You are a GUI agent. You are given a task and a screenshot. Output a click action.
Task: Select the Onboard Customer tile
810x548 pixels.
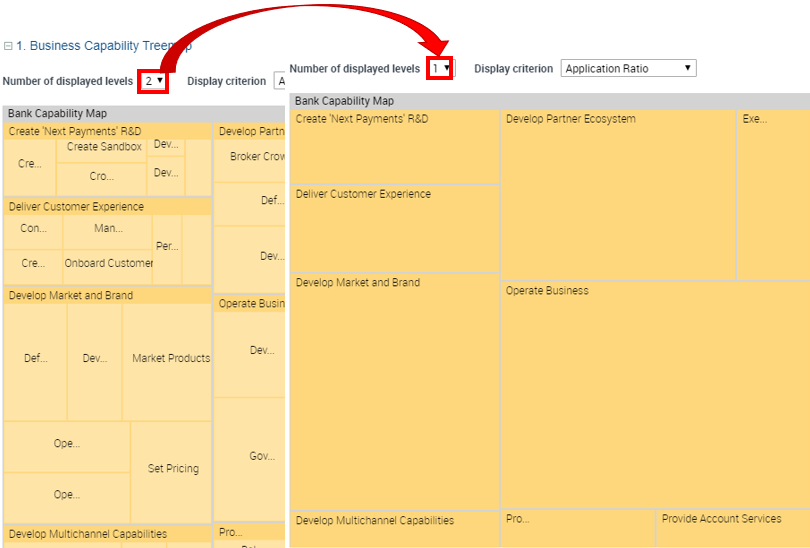[108, 264]
